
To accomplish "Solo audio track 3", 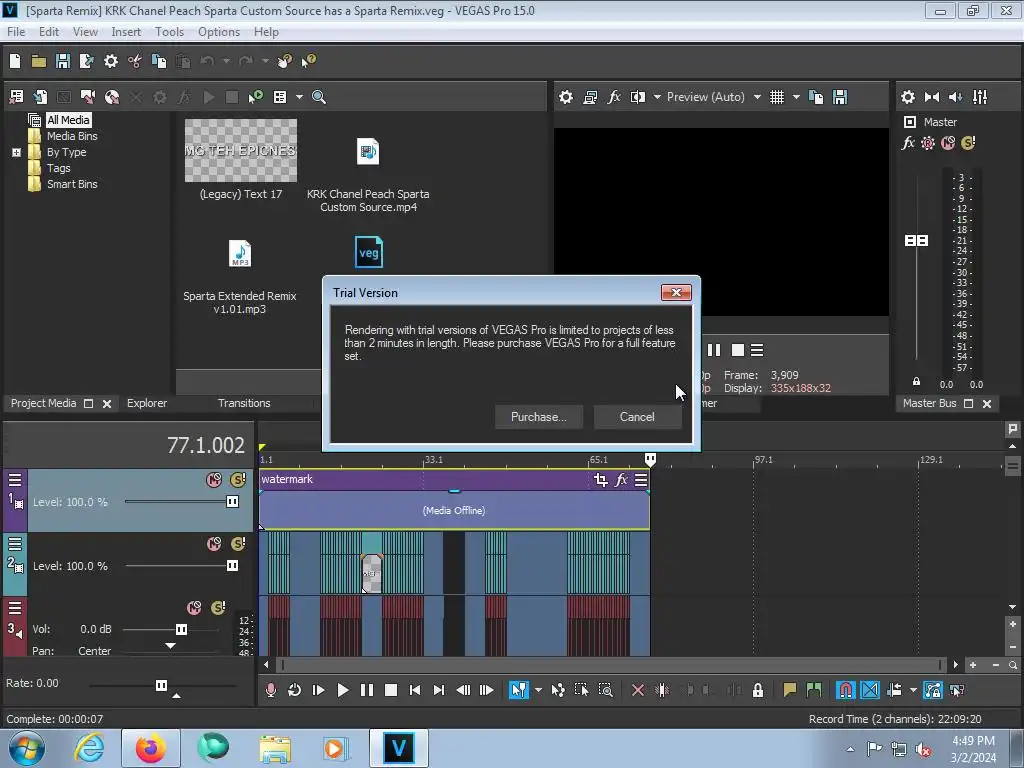I will pyautogui.click(x=218, y=608).
